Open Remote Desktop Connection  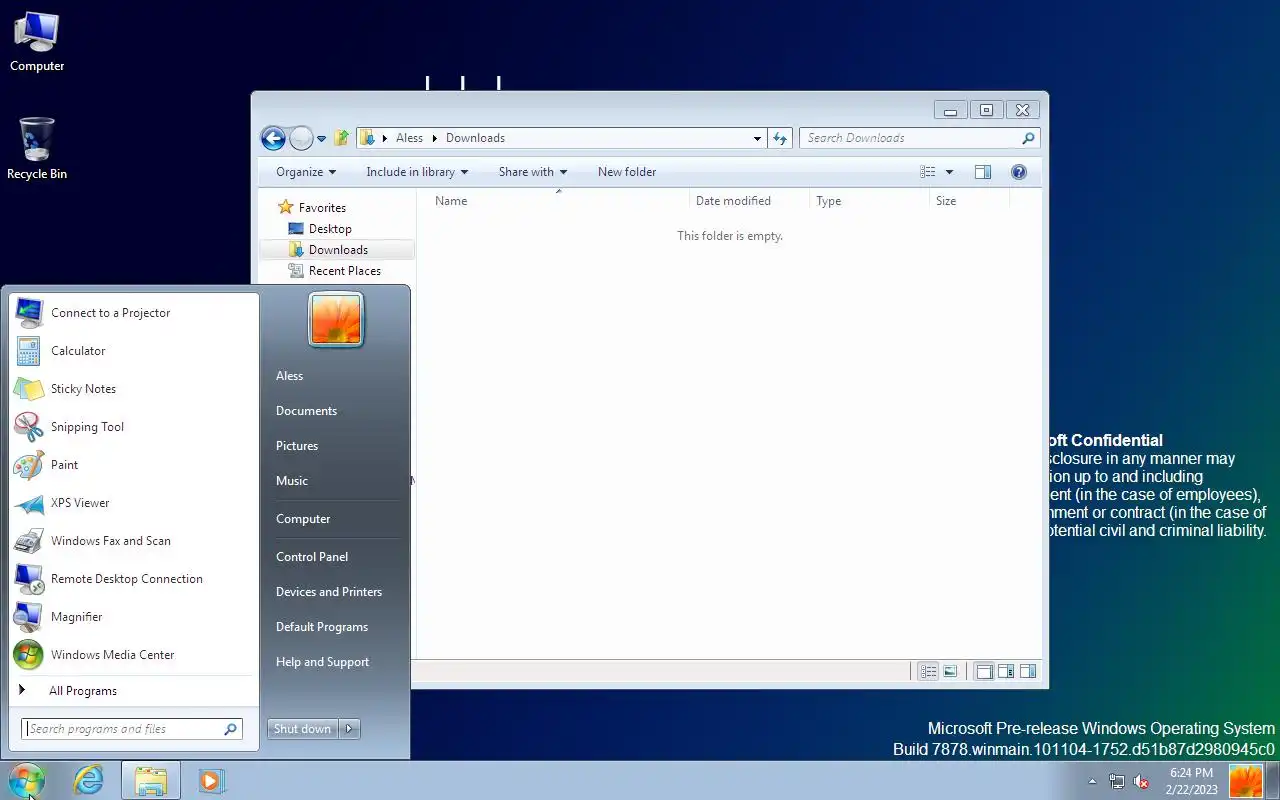click(133, 579)
